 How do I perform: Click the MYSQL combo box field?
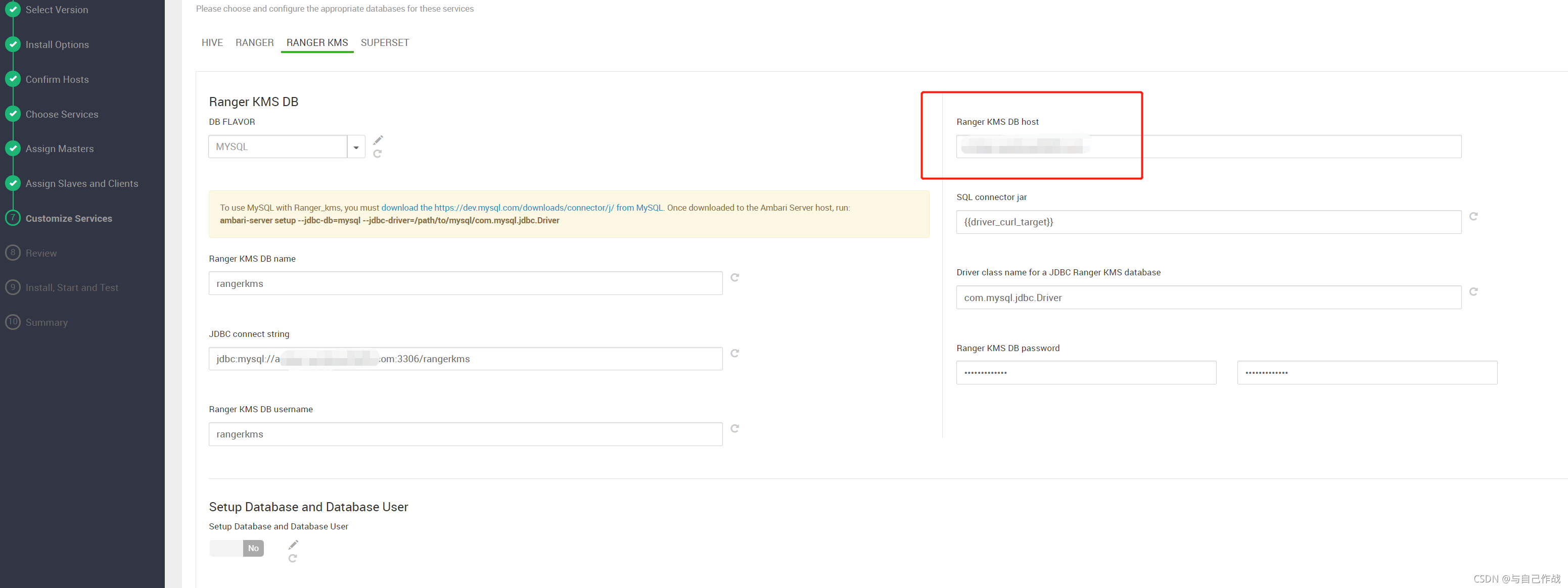pos(278,146)
